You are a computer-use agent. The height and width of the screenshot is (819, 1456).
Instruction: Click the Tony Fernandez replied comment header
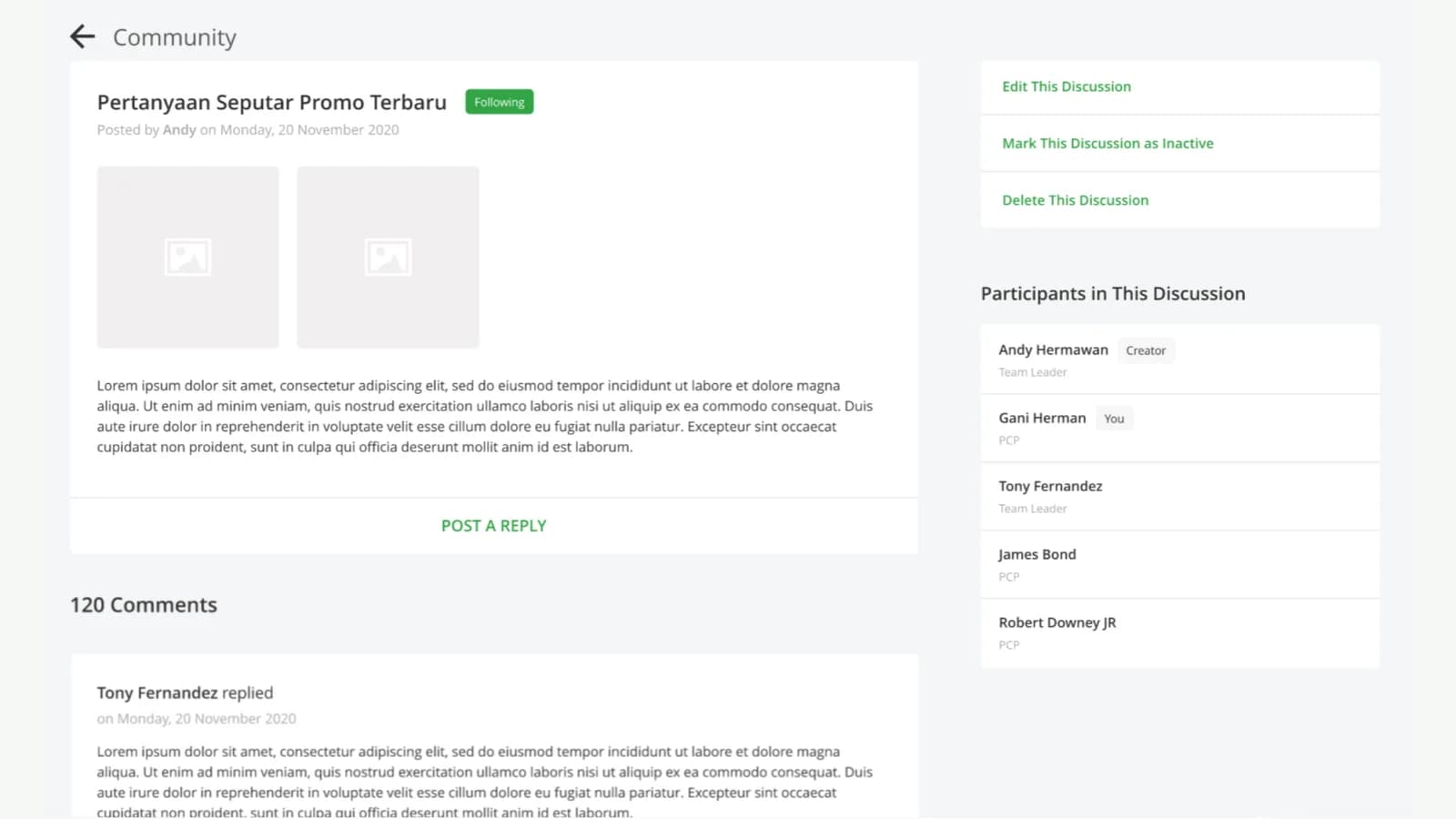pyautogui.click(x=185, y=693)
